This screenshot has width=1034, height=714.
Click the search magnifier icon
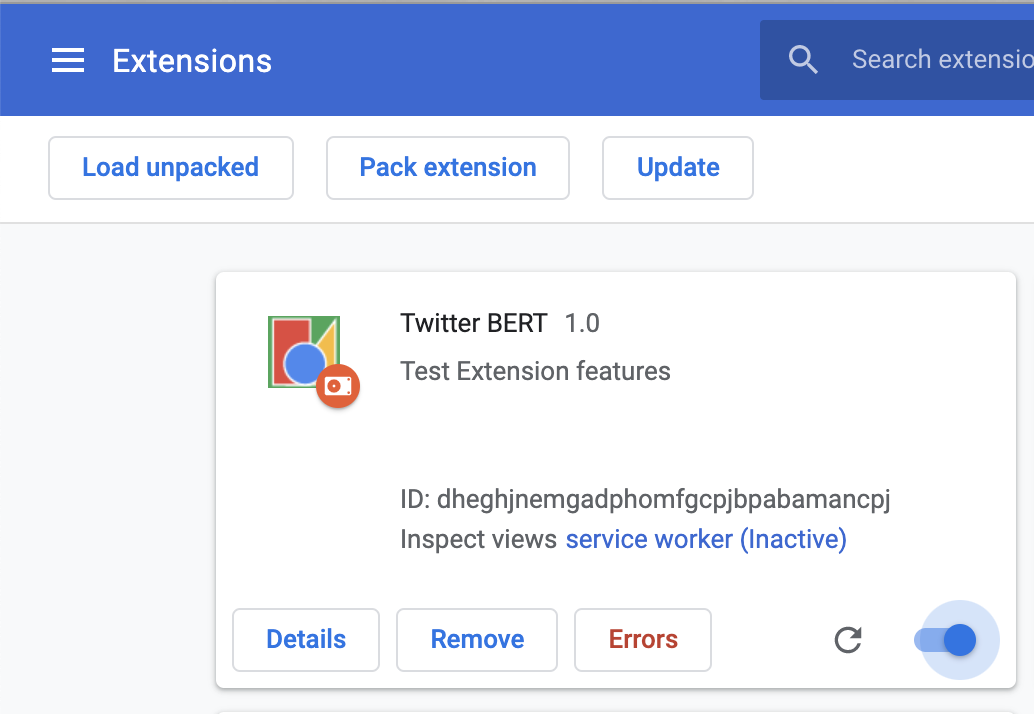803,60
